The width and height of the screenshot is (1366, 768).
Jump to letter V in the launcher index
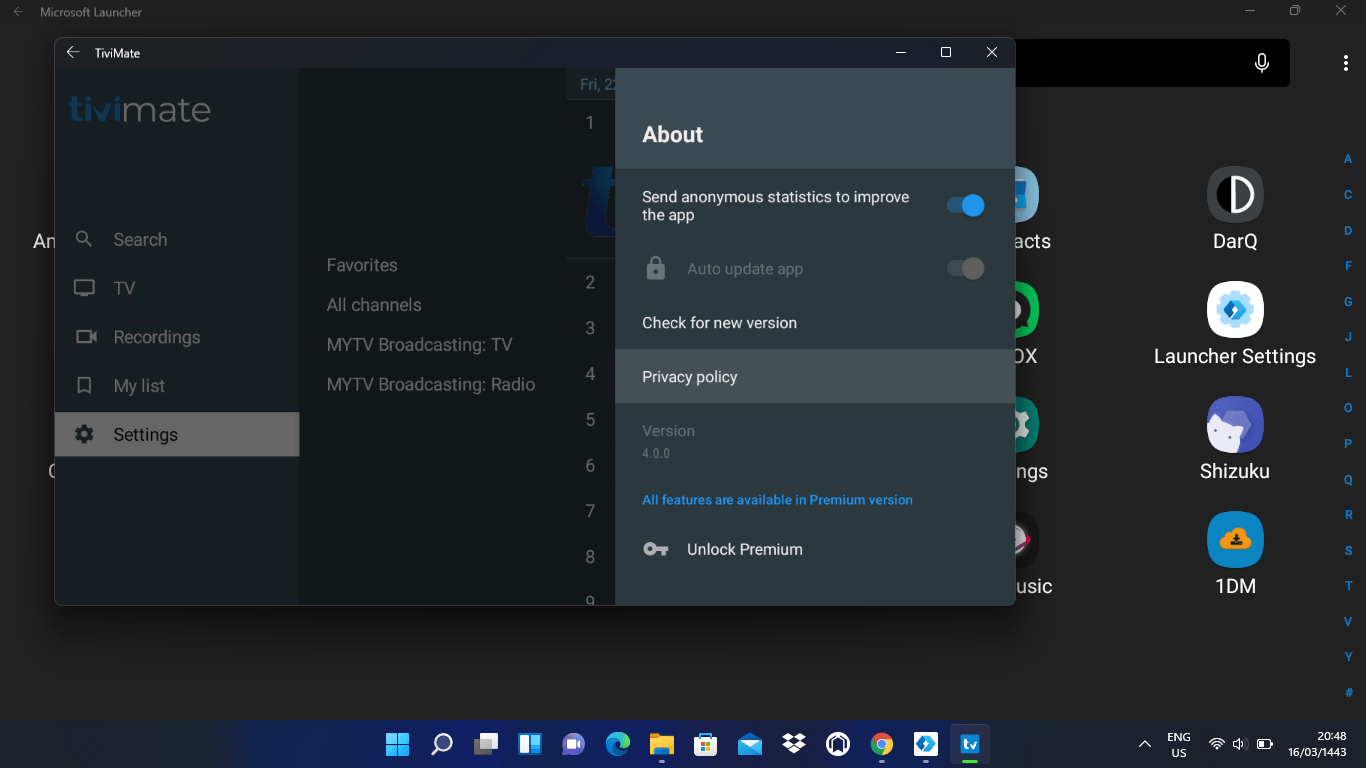tap(1348, 621)
